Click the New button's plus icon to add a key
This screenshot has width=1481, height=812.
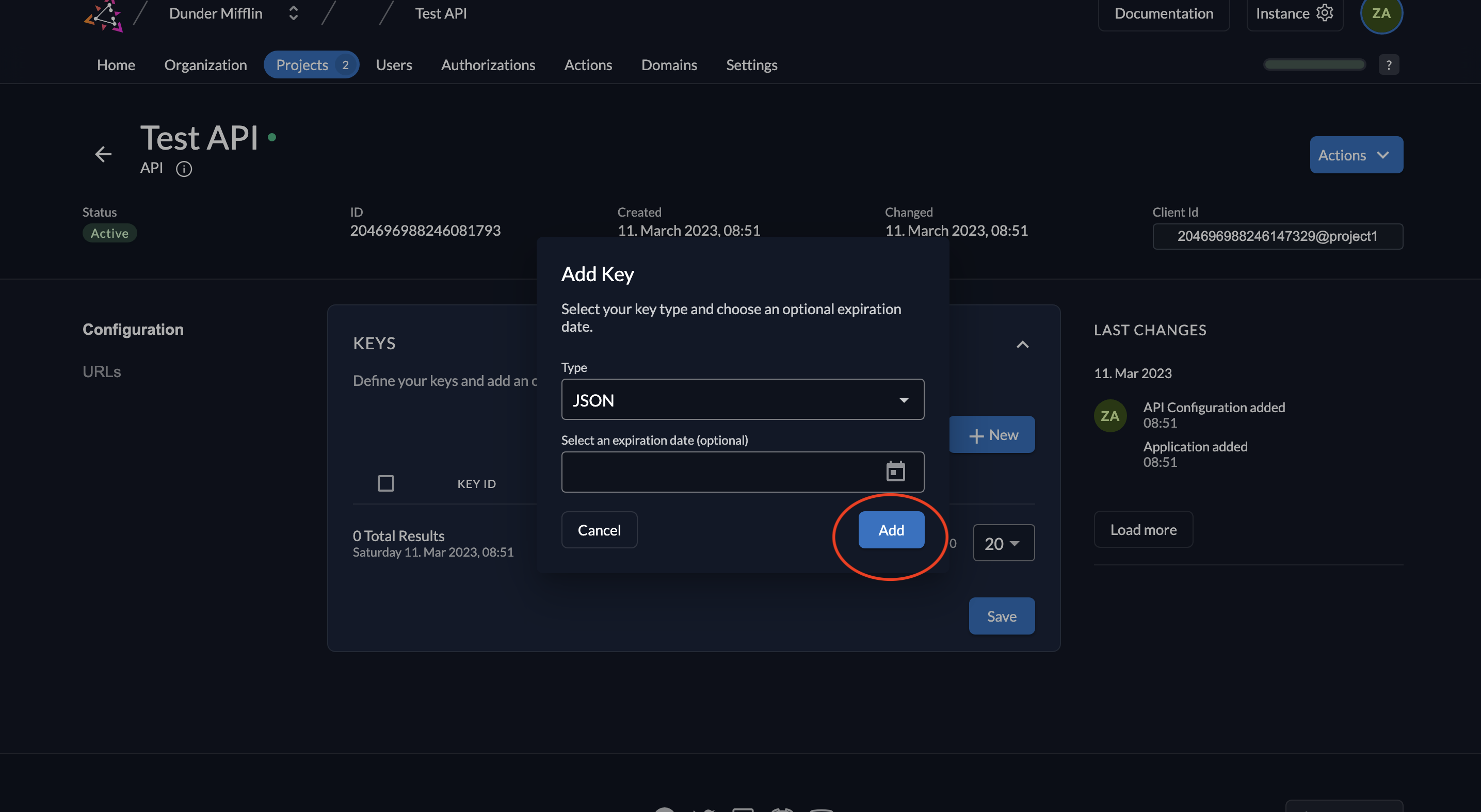click(x=977, y=435)
